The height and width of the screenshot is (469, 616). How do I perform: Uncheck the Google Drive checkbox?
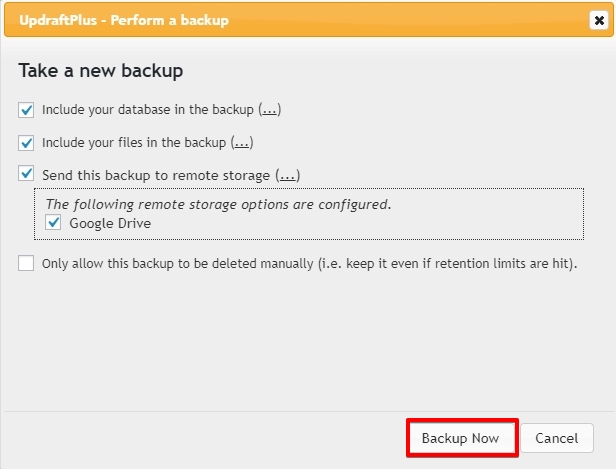pyautogui.click(x=53, y=222)
